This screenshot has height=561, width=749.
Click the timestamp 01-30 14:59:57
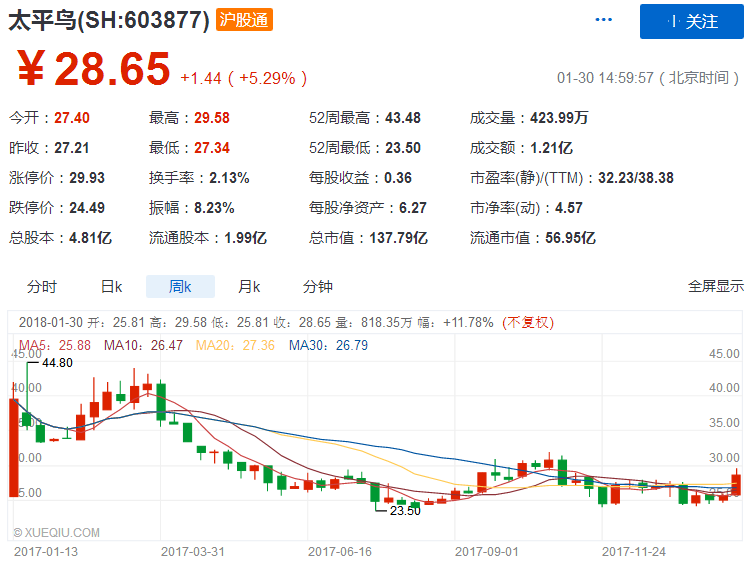tap(605, 78)
